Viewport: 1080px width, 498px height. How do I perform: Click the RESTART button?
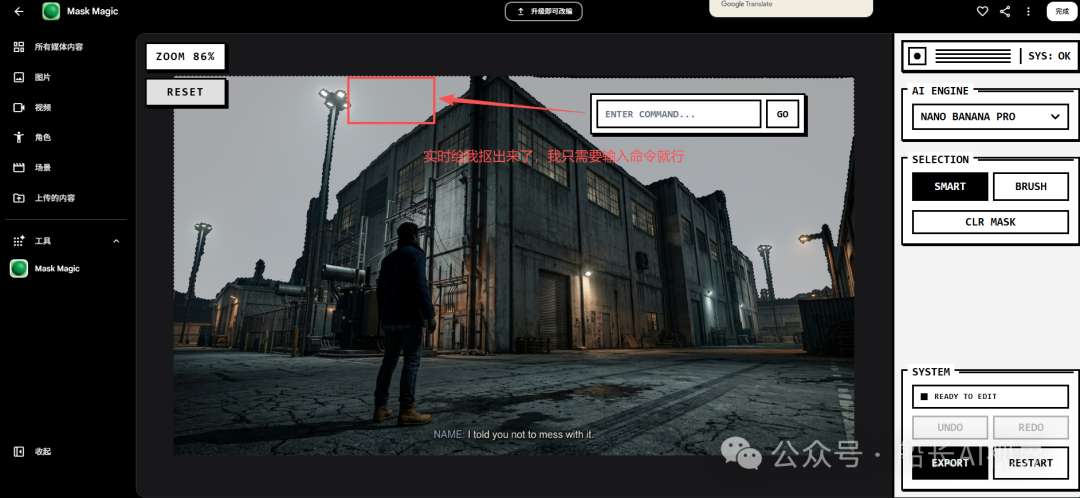[1030, 463]
